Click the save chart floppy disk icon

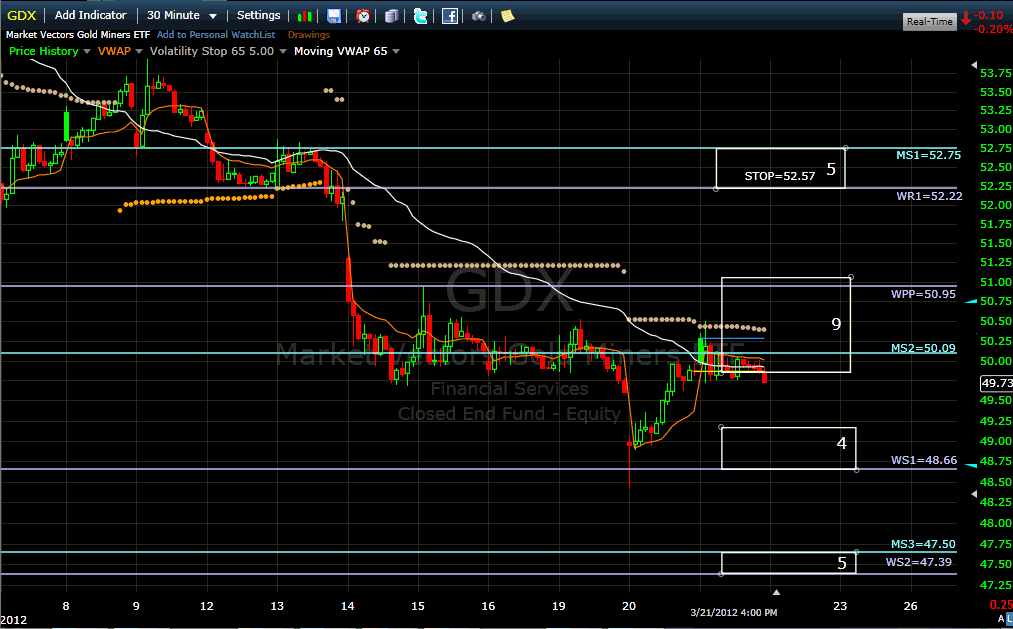(335, 16)
